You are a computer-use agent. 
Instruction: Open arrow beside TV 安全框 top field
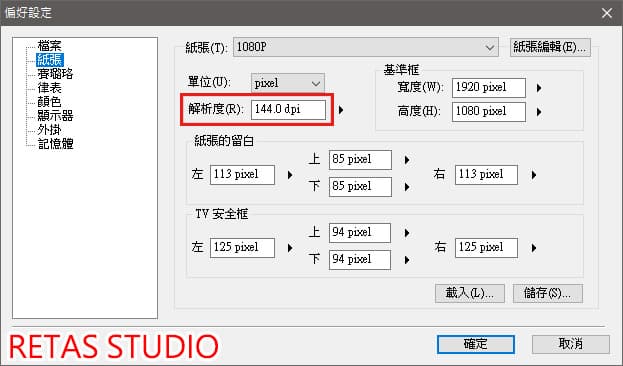coord(406,233)
